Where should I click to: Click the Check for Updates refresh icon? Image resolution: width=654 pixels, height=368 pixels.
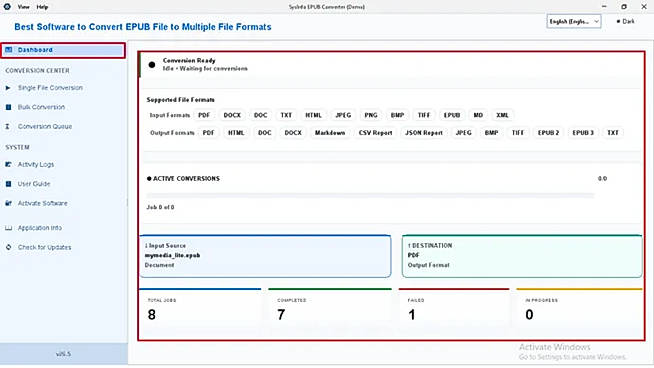click(8, 247)
